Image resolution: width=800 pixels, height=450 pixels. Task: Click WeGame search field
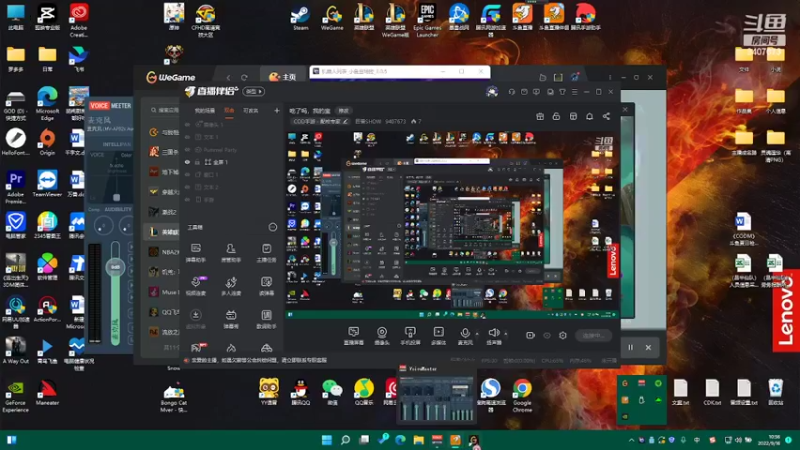[164, 110]
